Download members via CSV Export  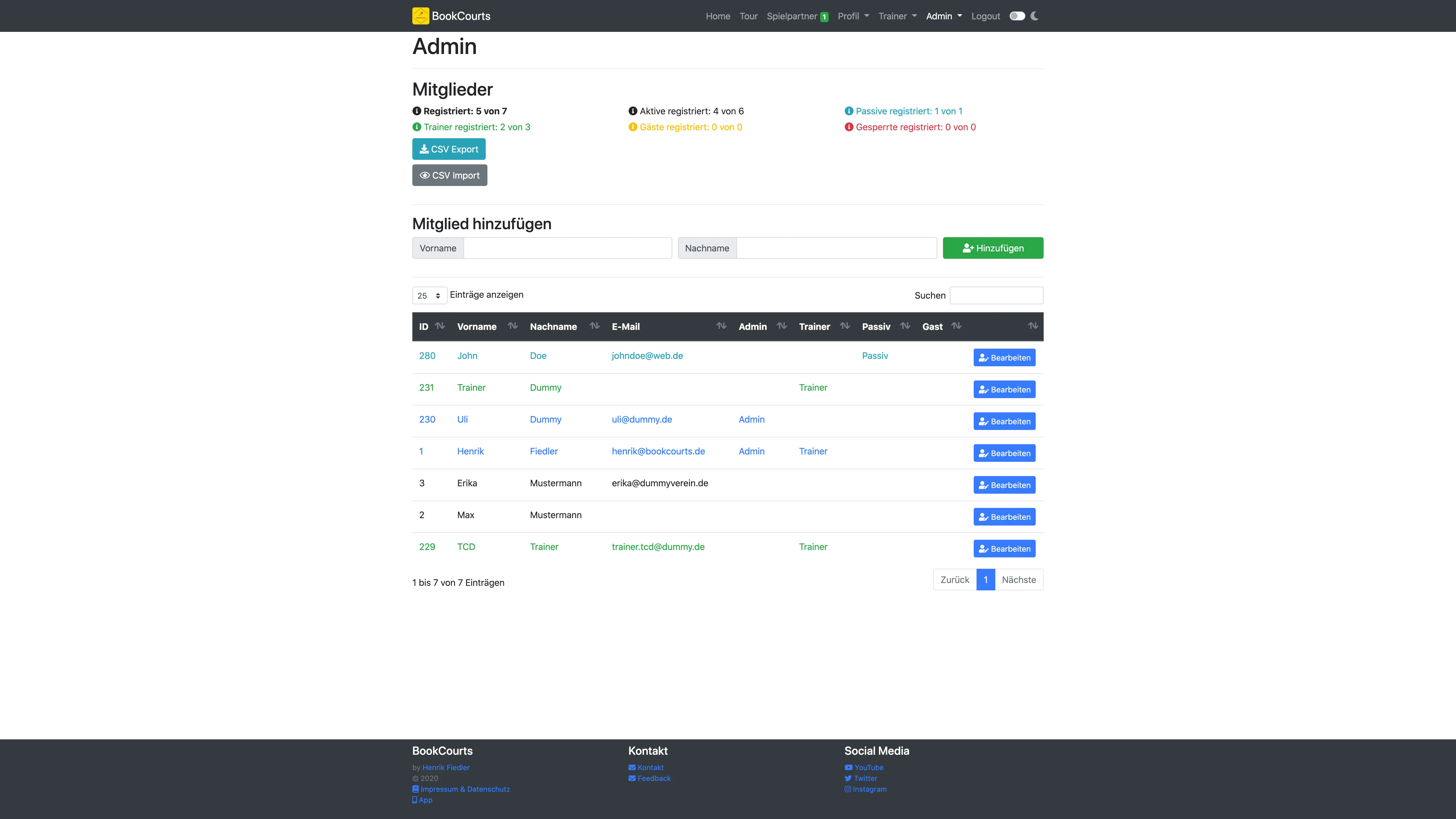(x=448, y=149)
